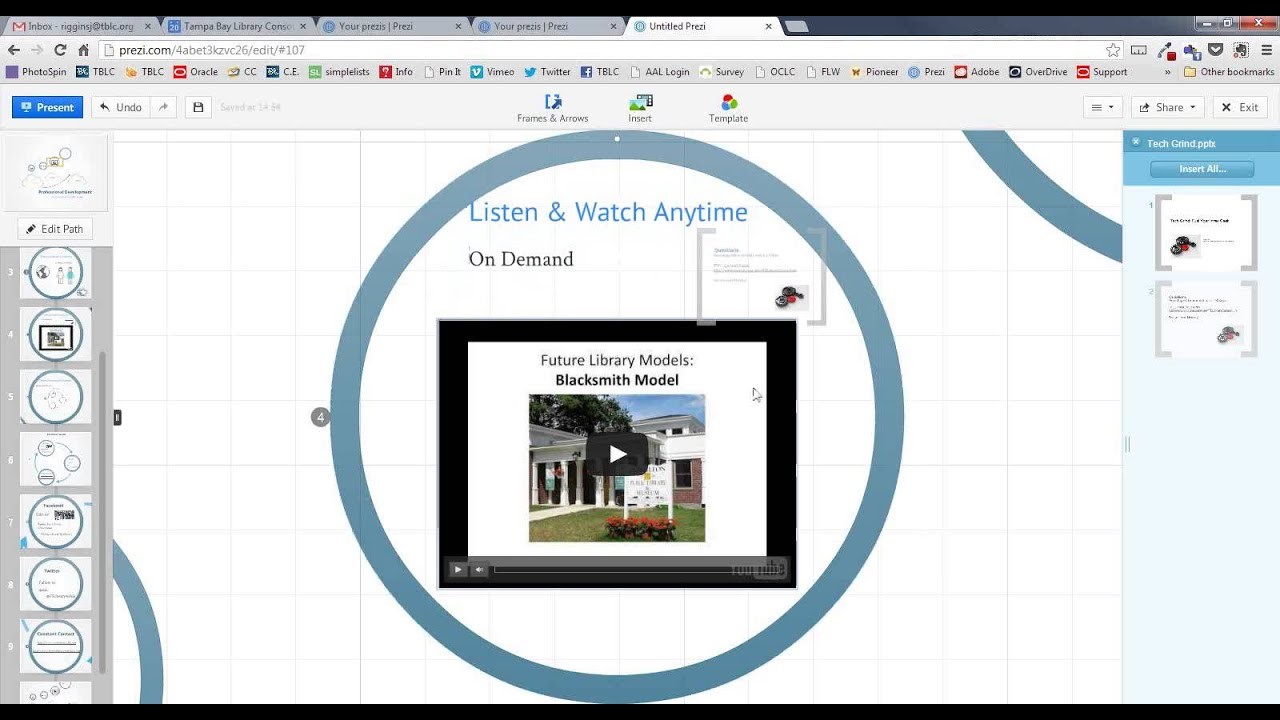Screen dimensions: 1280x720
Task: Open the Frames & Arrows tool
Action: (552, 107)
